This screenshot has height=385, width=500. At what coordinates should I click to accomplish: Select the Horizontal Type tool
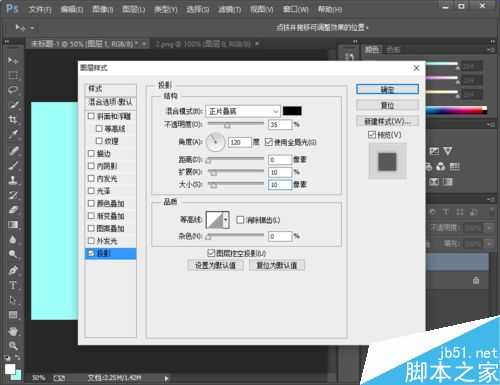coord(13,285)
